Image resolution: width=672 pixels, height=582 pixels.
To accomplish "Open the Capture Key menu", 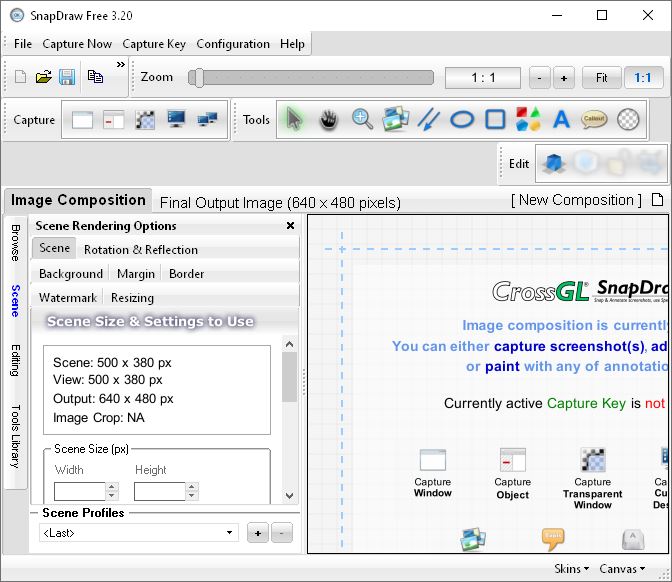I will [154, 44].
